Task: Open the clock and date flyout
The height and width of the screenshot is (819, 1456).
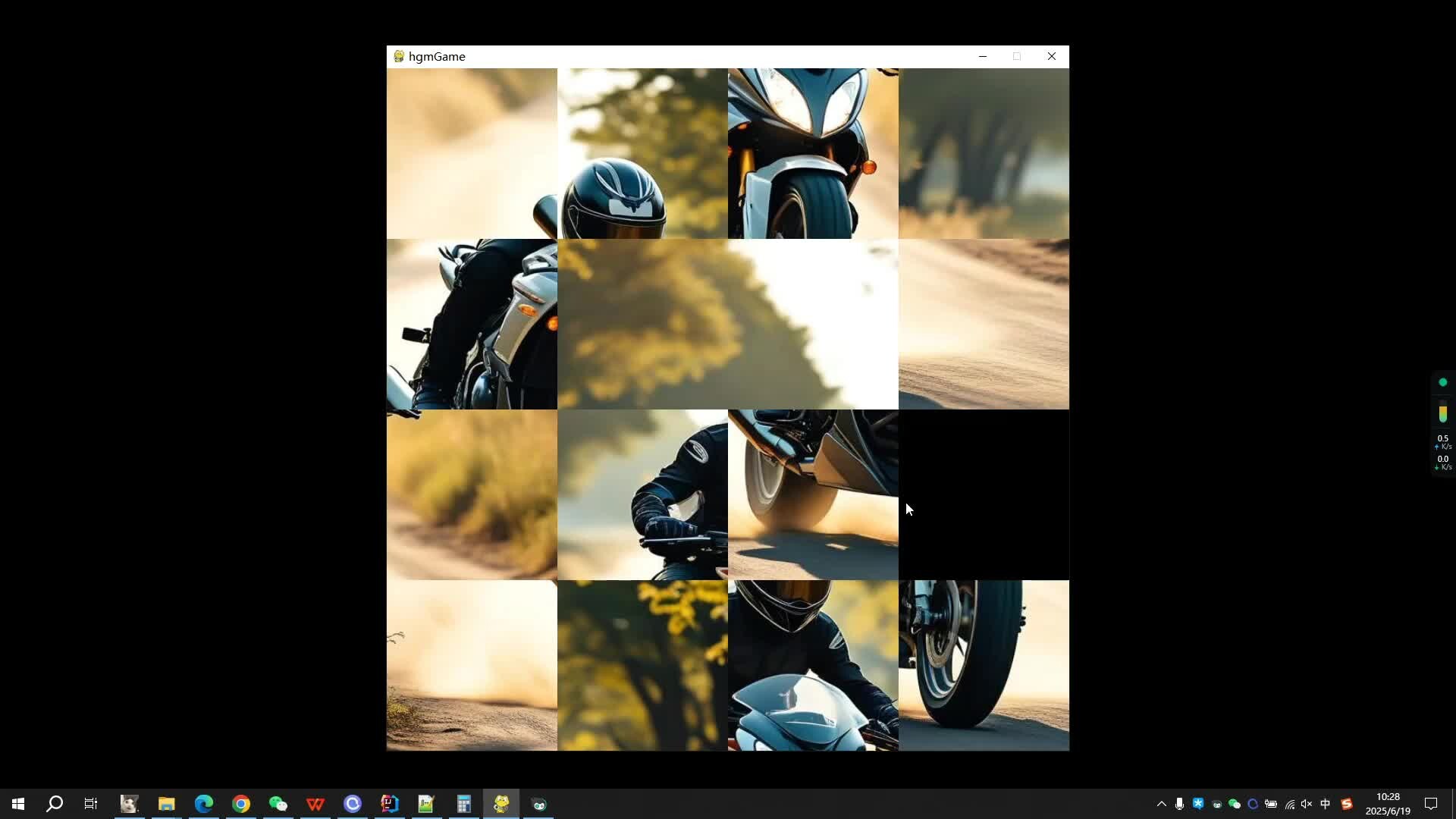Action: (x=1388, y=804)
